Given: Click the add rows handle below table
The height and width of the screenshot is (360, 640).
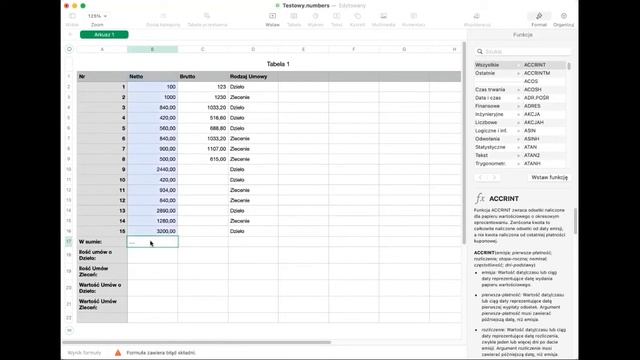Looking at the screenshot, I should (69, 330).
